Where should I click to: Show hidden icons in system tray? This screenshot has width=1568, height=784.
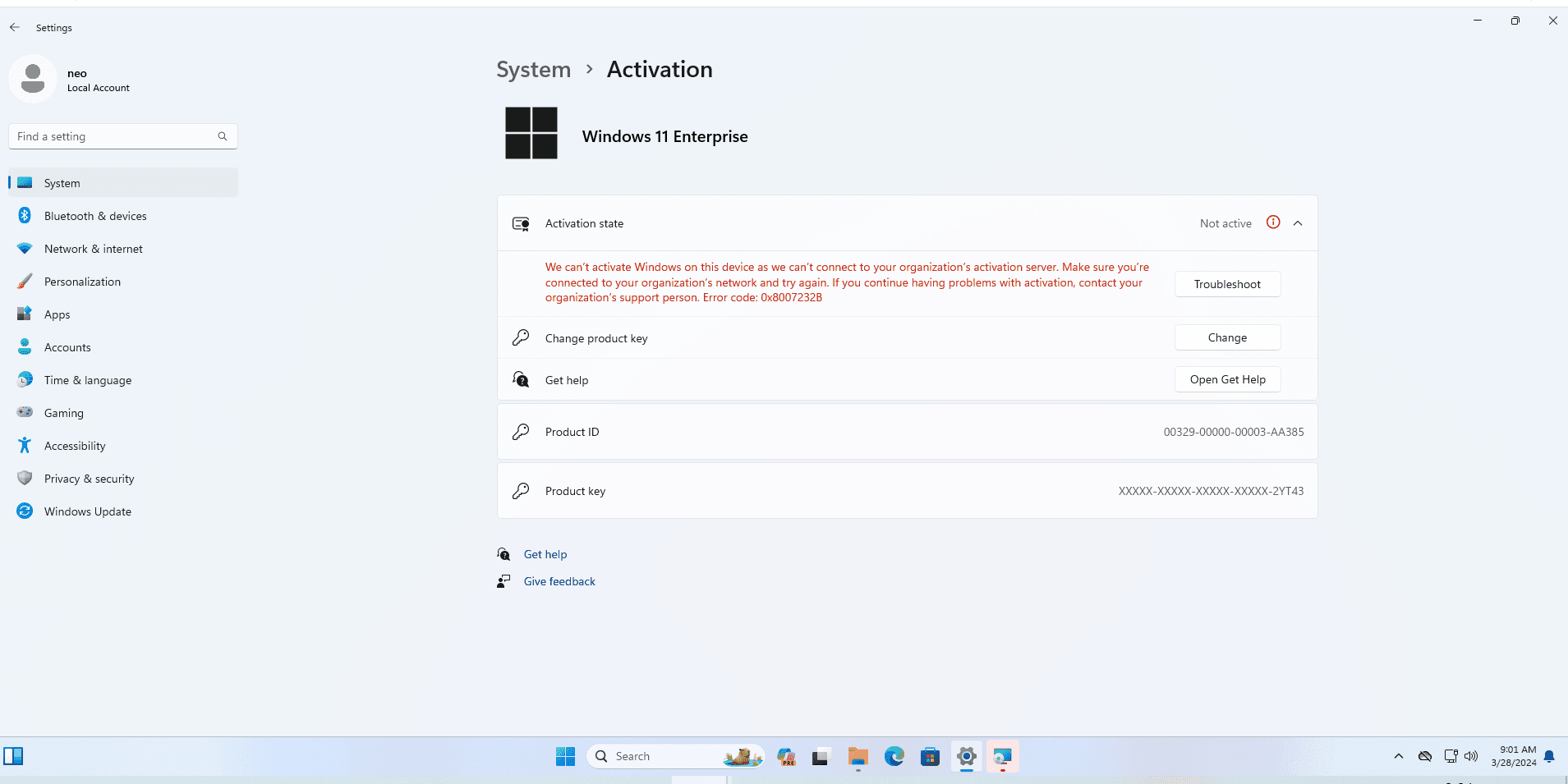click(x=1399, y=756)
